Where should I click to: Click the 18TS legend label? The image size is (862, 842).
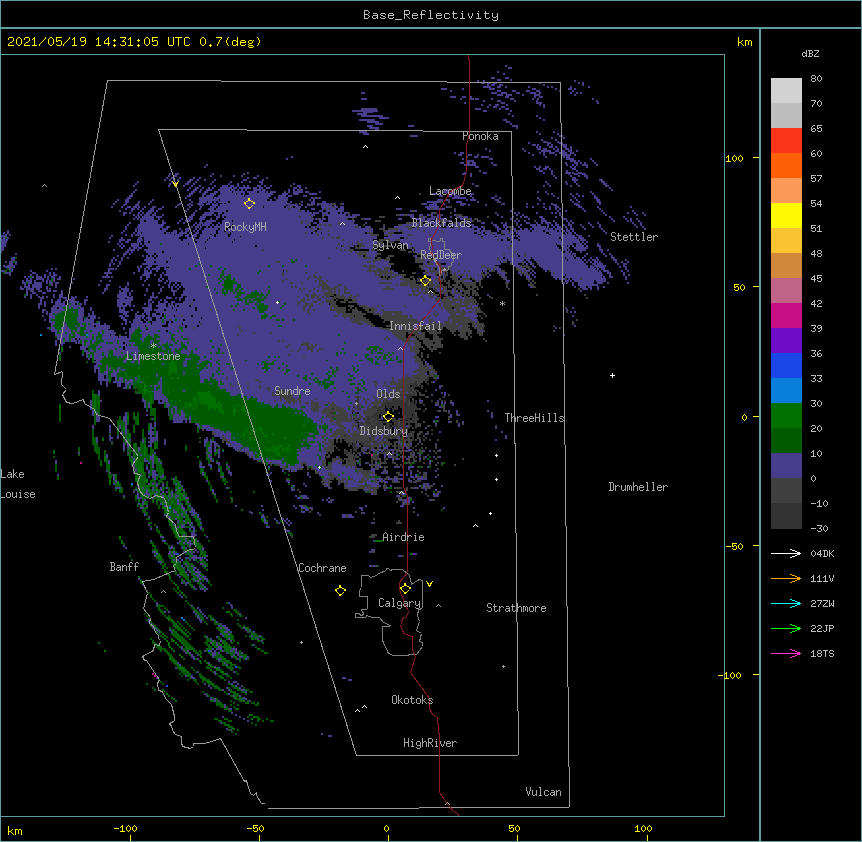(822, 653)
